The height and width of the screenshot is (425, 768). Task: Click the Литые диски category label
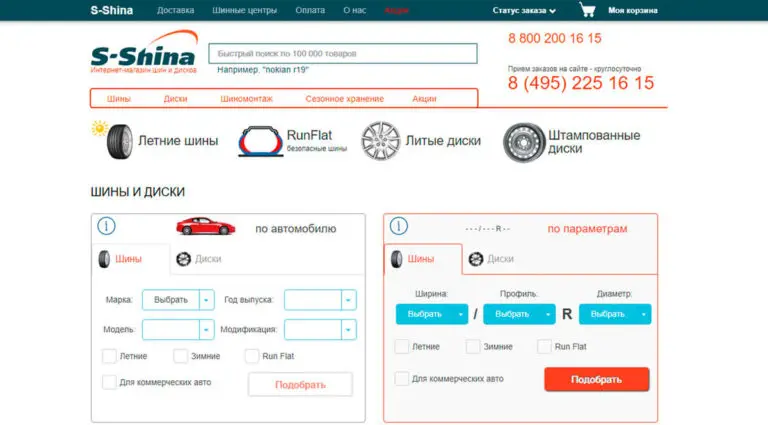coord(443,141)
